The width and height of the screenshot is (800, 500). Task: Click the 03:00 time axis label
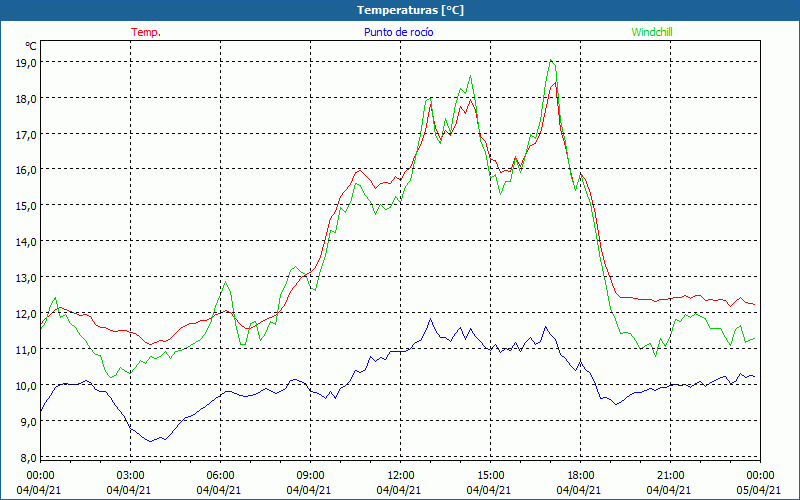(131, 476)
